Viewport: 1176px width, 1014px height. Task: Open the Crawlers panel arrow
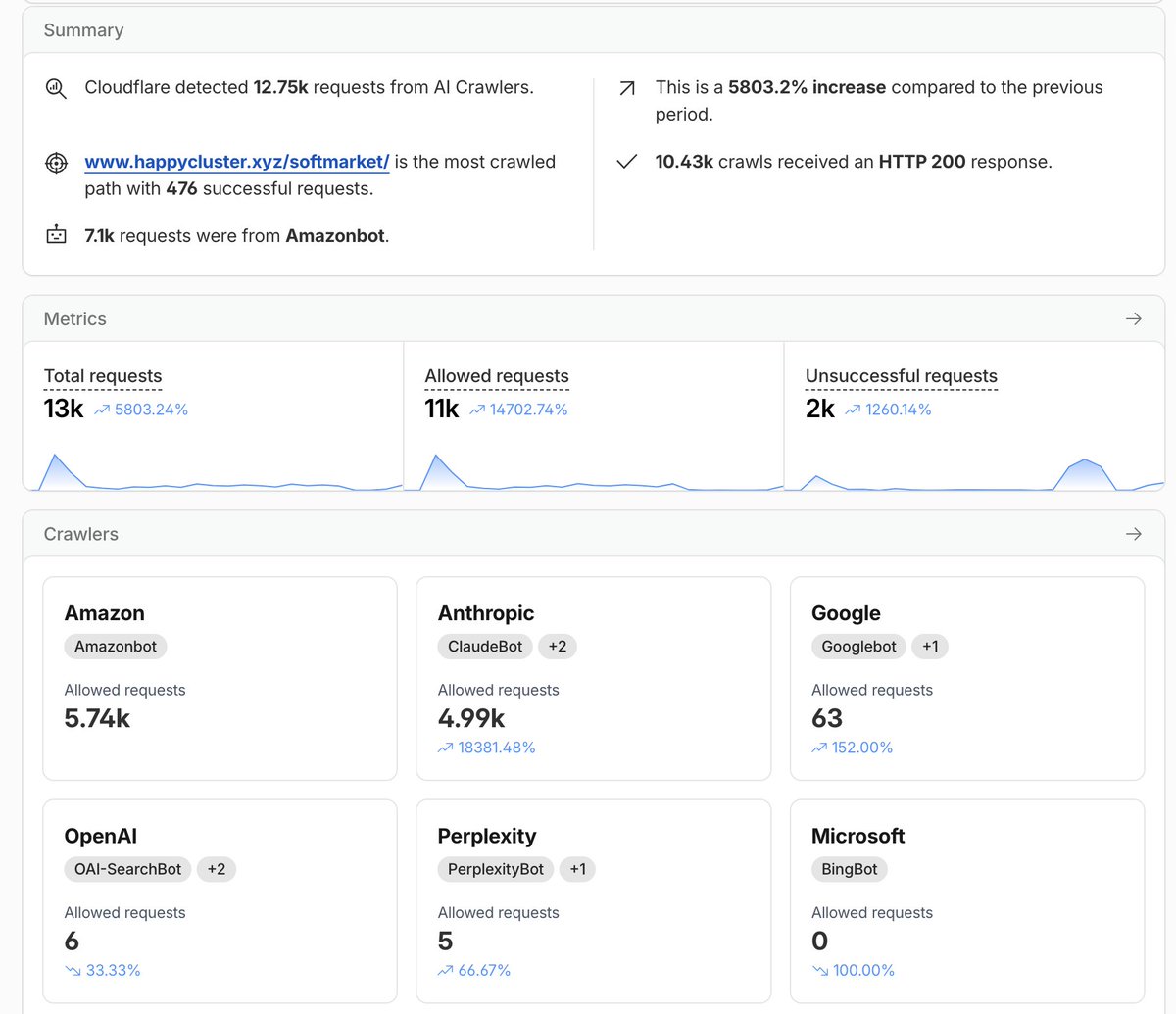click(1134, 534)
